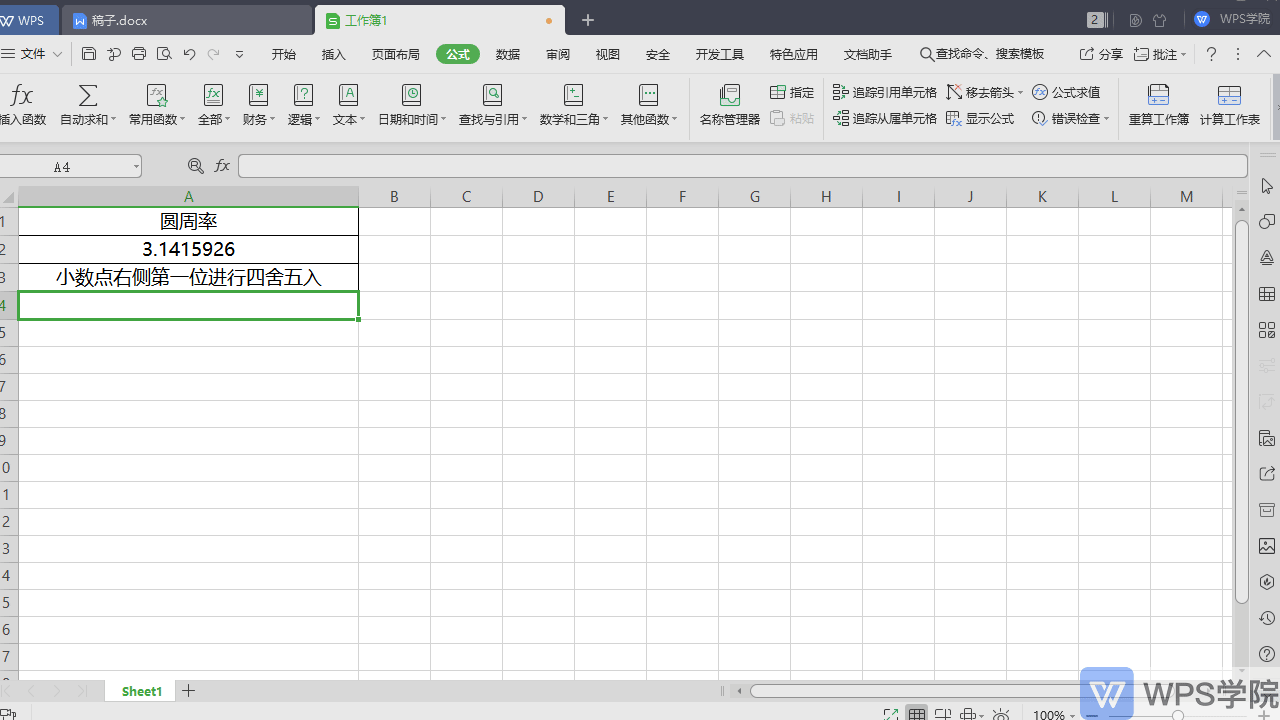This screenshot has width=1280, height=720.
Task: Click the zoom slider in status bar
Action: 1177,715
